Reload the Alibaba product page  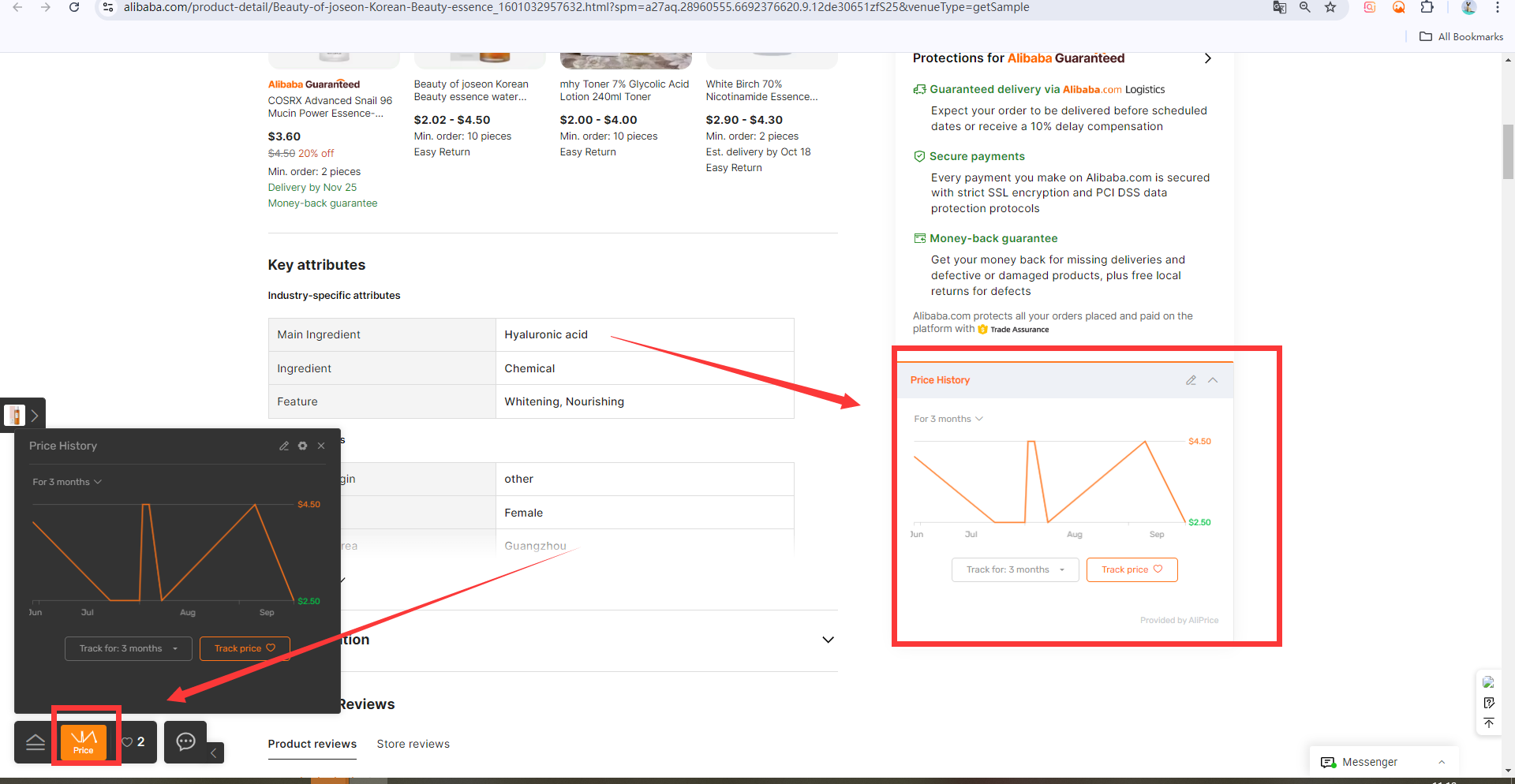[x=74, y=7]
